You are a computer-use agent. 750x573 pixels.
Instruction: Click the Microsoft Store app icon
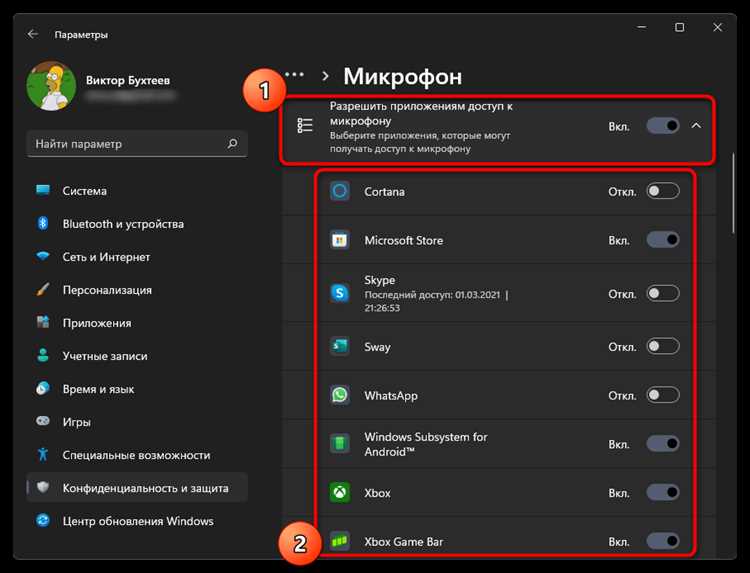[x=340, y=240]
